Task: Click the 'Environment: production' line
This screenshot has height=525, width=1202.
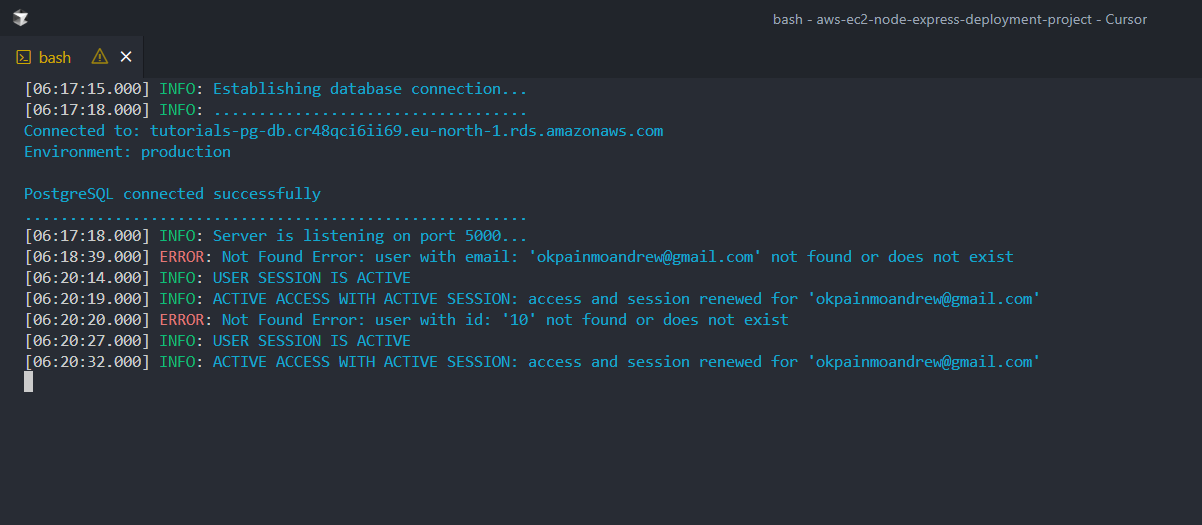Action: pos(127,152)
